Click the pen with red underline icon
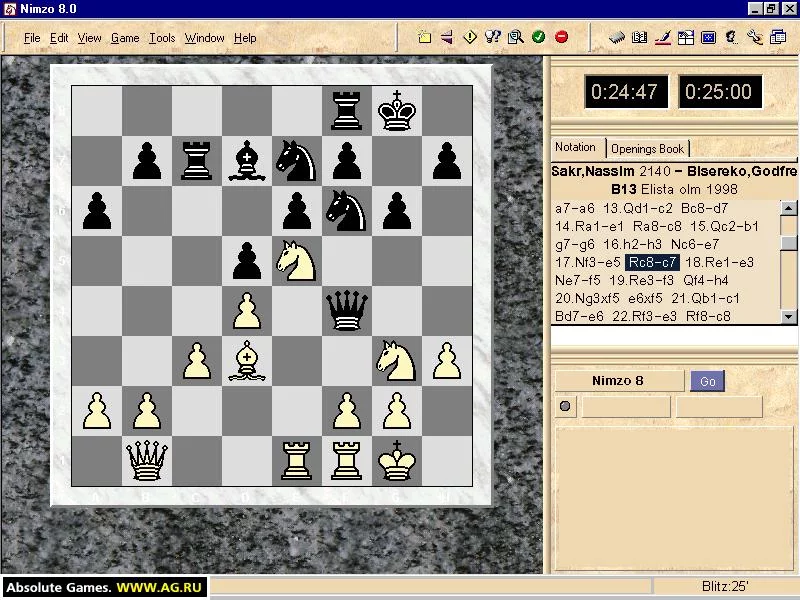Viewport: 800px width, 600px height. (x=663, y=37)
